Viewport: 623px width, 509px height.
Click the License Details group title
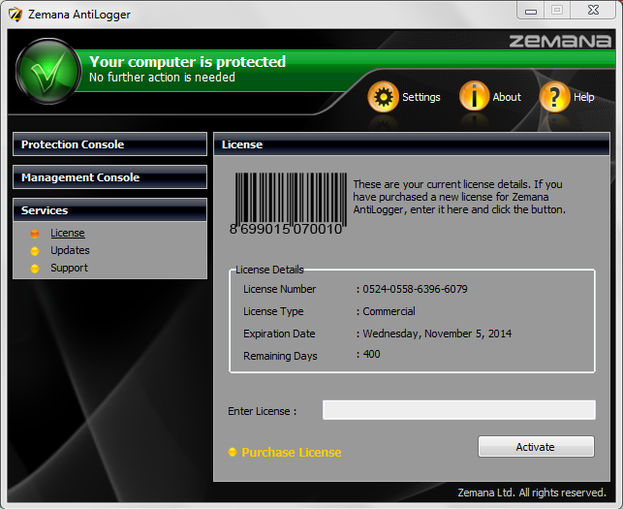coord(269,269)
